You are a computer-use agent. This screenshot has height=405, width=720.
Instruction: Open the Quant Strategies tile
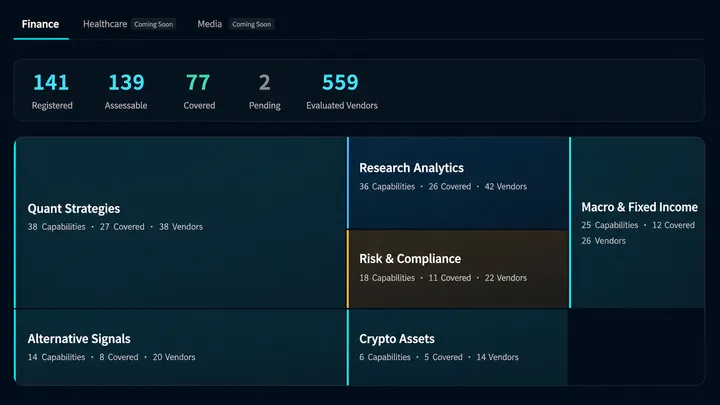tap(180, 222)
